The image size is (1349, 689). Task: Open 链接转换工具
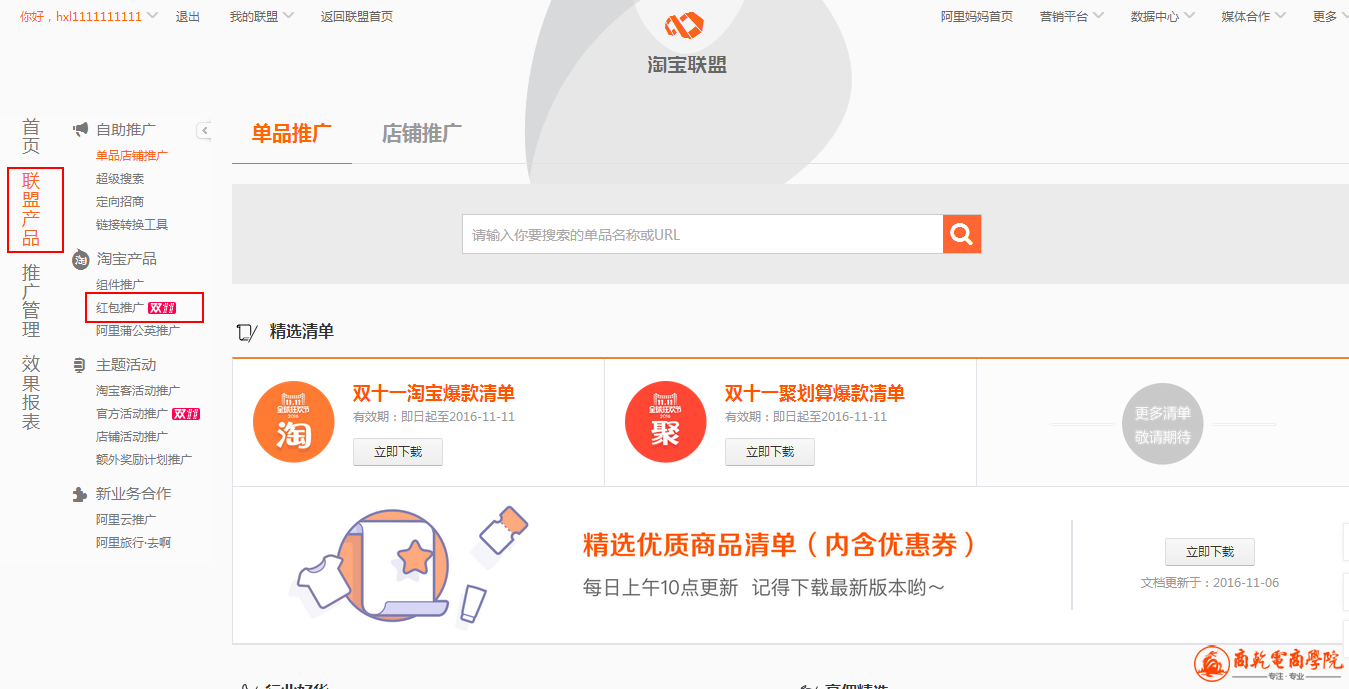point(132,224)
